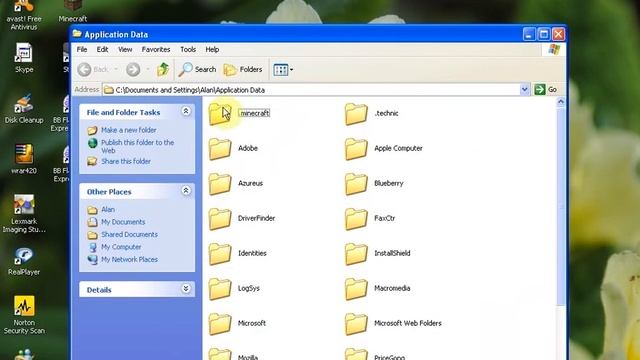
Task: Select the DriverFinder folder icon
Action: click(220, 219)
